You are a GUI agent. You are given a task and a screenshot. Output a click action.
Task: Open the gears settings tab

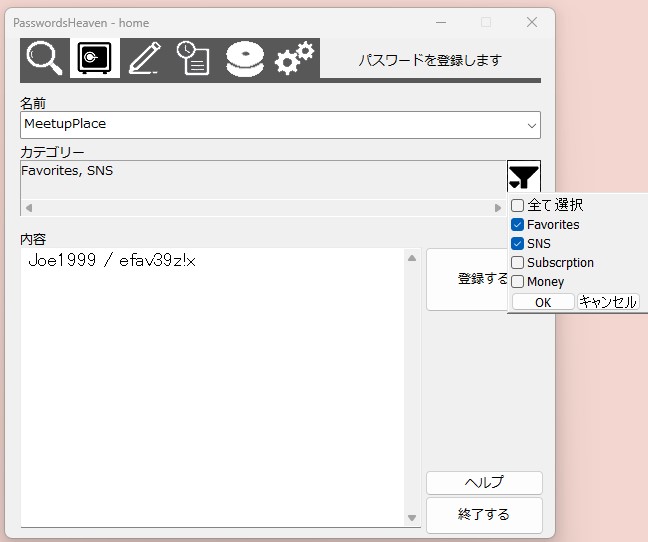coord(294,58)
